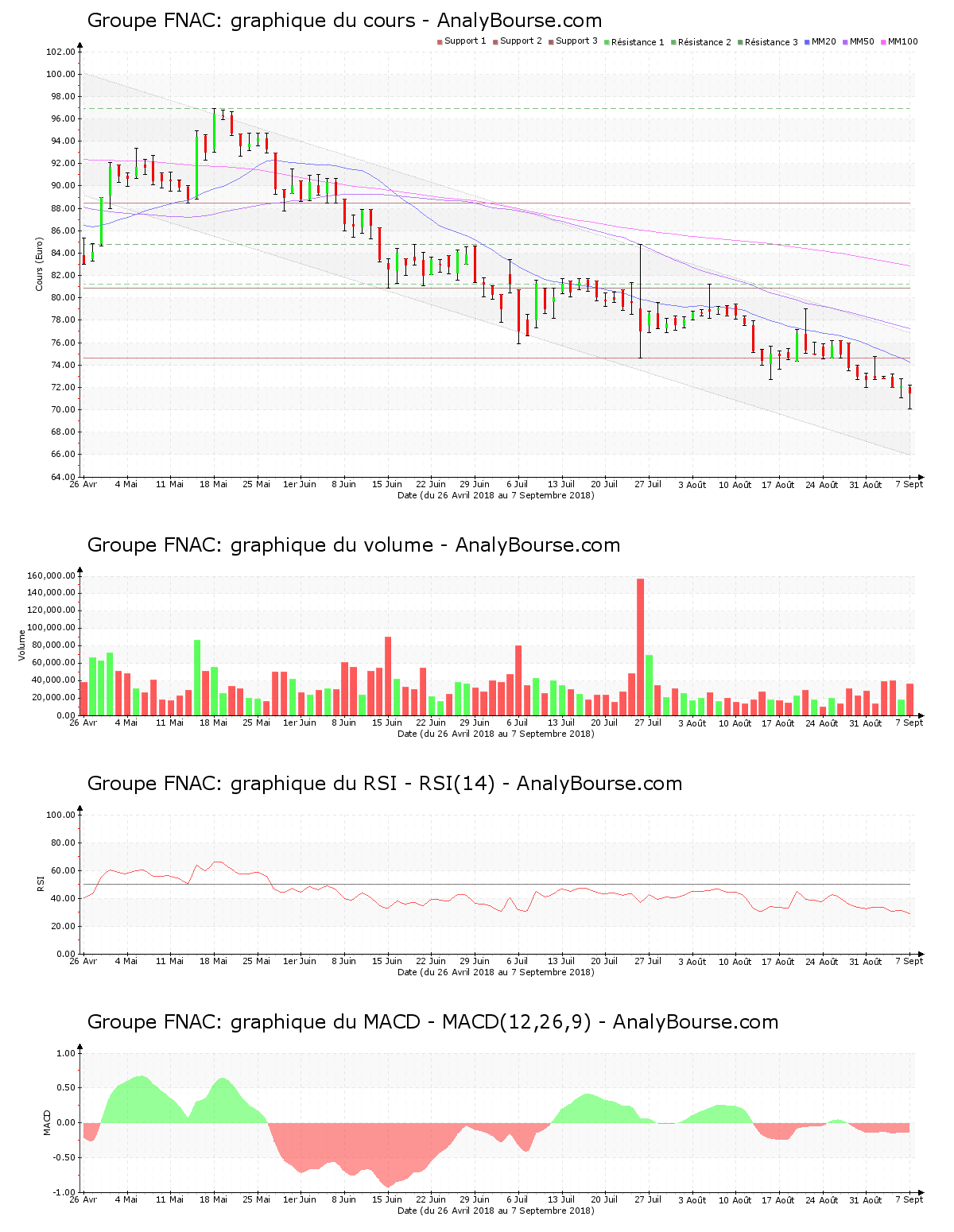Viewport: 954px width, 1232px height.
Task: Click the tall green volume bar near 18 Mai
Action: [x=197, y=677]
